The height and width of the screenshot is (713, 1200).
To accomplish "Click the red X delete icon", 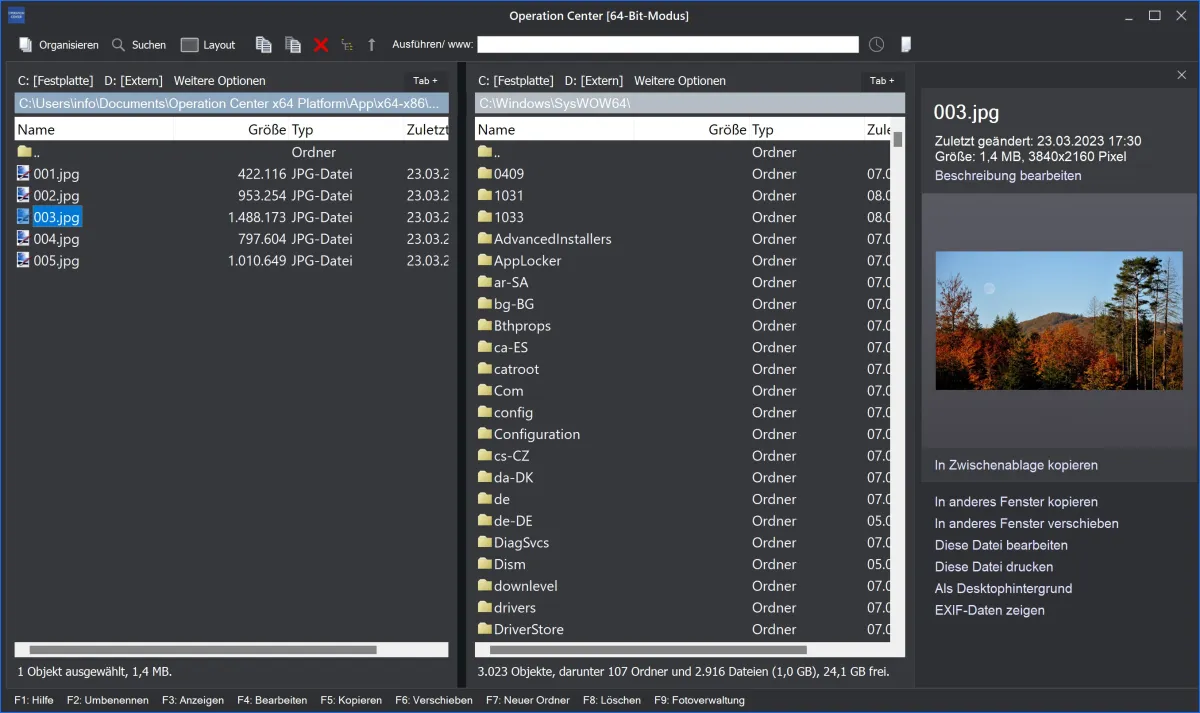I will tap(321, 45).
